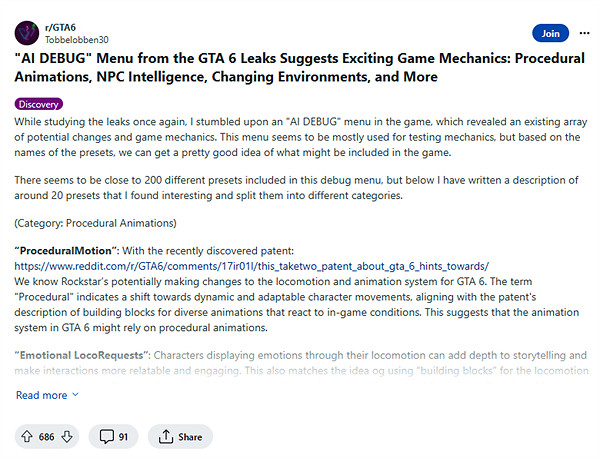This screenshot has width=600, height=458.
Task: Click the 686 vote count
Action: tap(47, 436)
